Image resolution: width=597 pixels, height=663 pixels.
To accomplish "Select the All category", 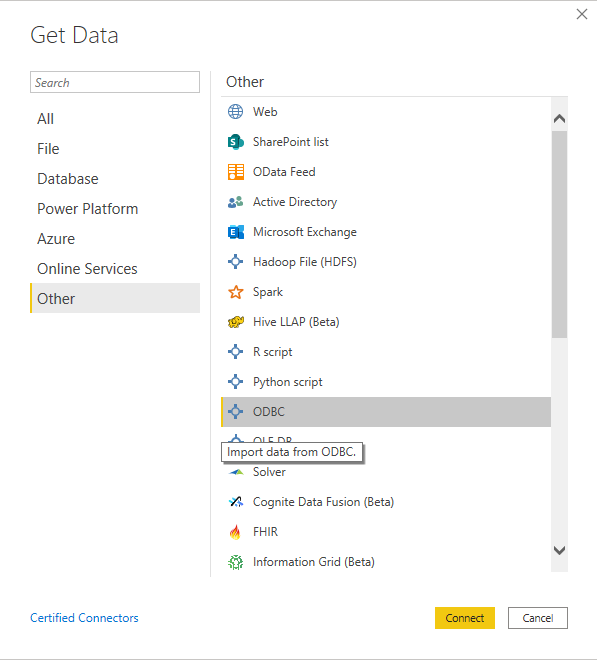I will click(115, 119).
